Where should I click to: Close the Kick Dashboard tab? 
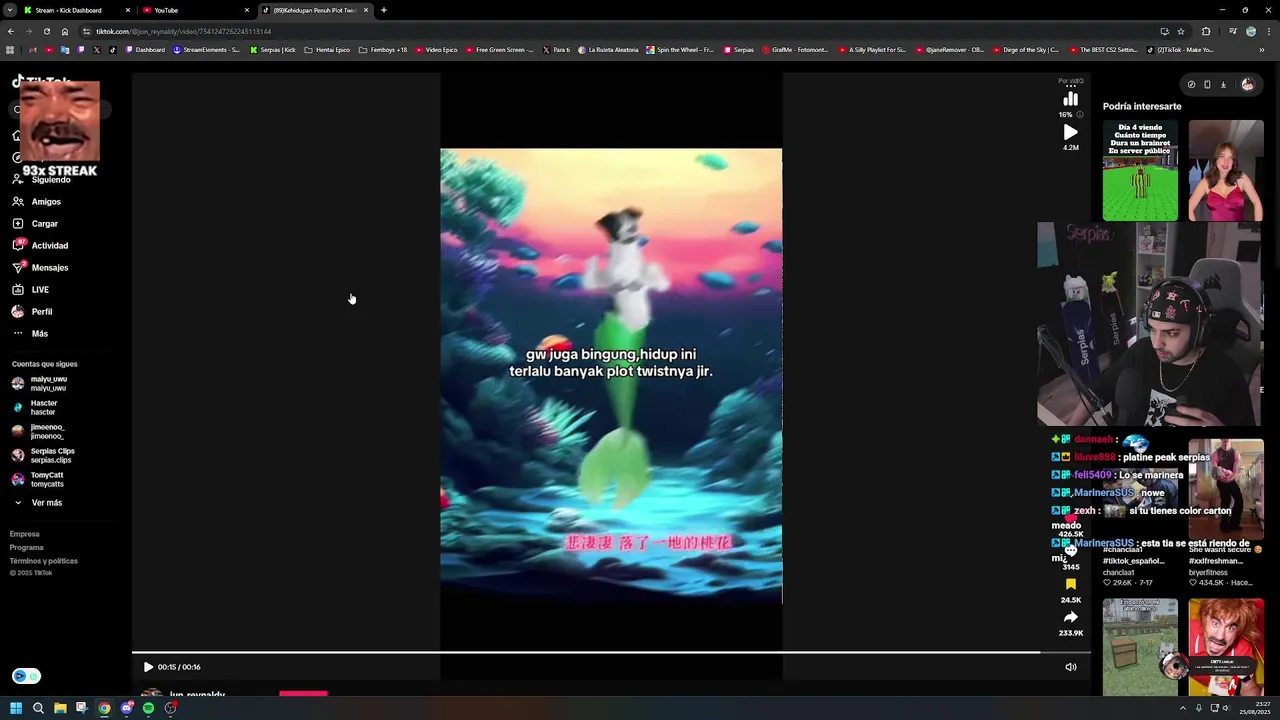coord(128,10)
